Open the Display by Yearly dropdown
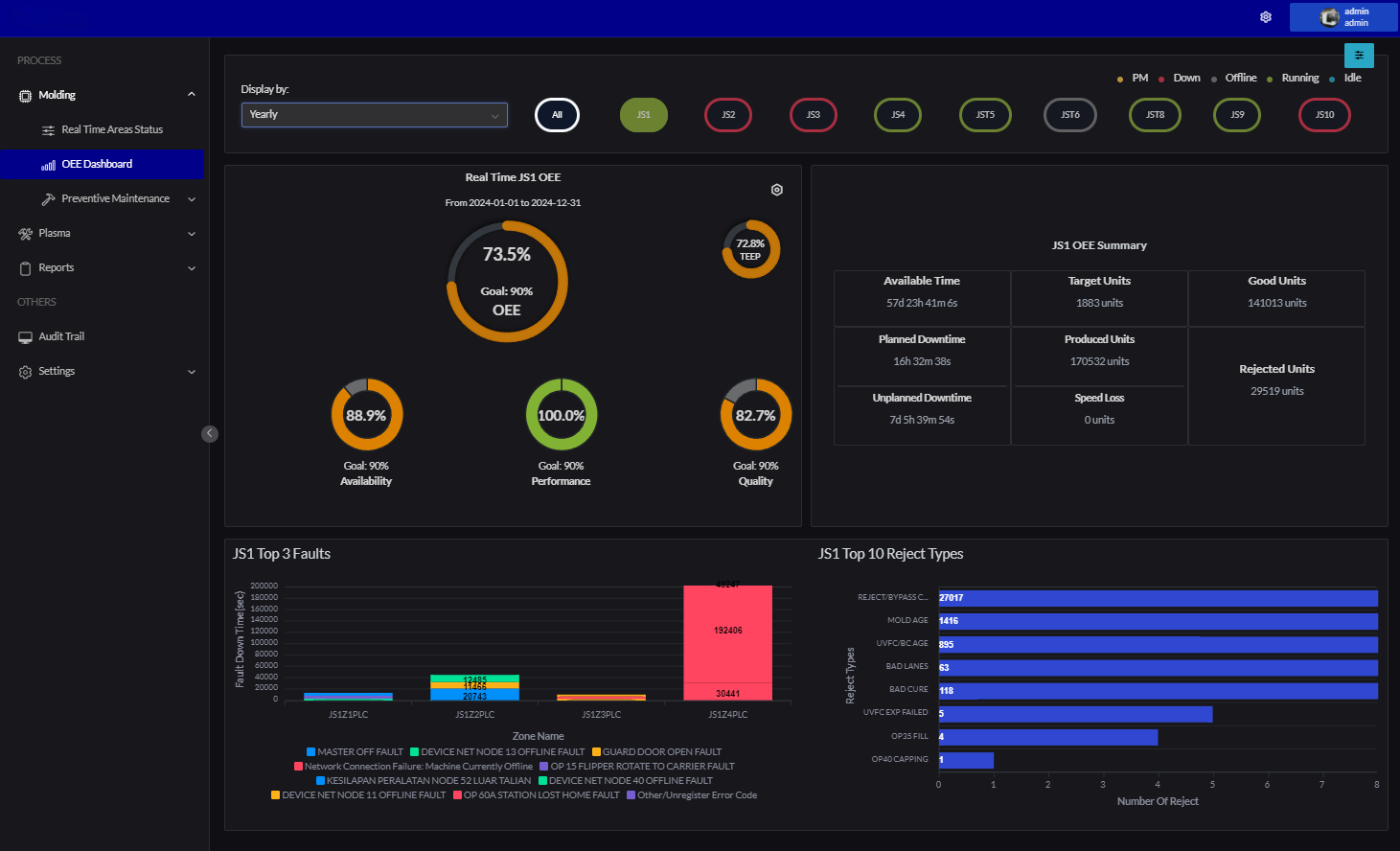 (374, 115)
